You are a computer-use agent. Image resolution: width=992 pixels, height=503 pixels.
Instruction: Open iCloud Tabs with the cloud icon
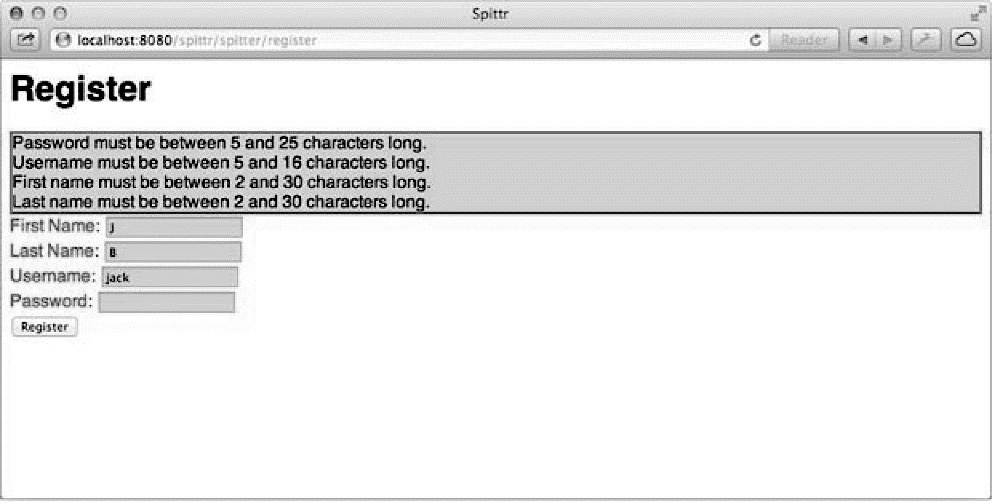(x=966, y=40)
